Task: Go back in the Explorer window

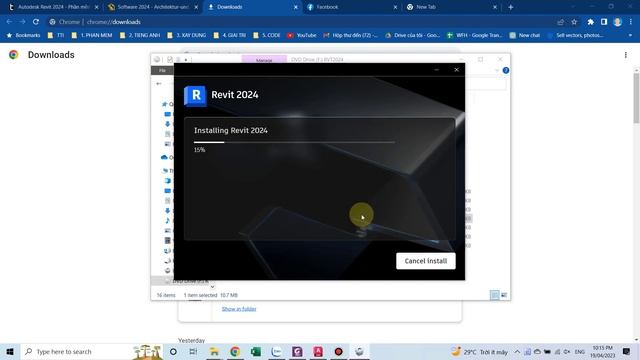Action: coord(159,84)
